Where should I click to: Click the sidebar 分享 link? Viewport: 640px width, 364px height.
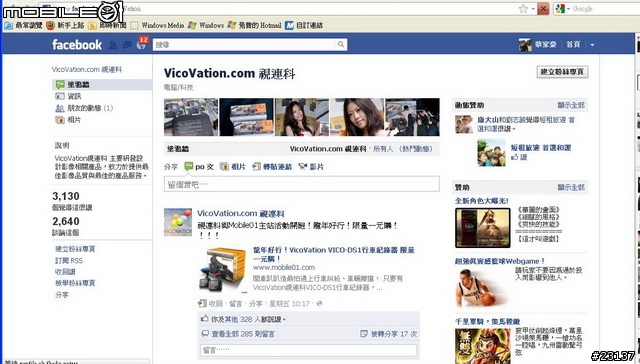[x=62, y=295]
